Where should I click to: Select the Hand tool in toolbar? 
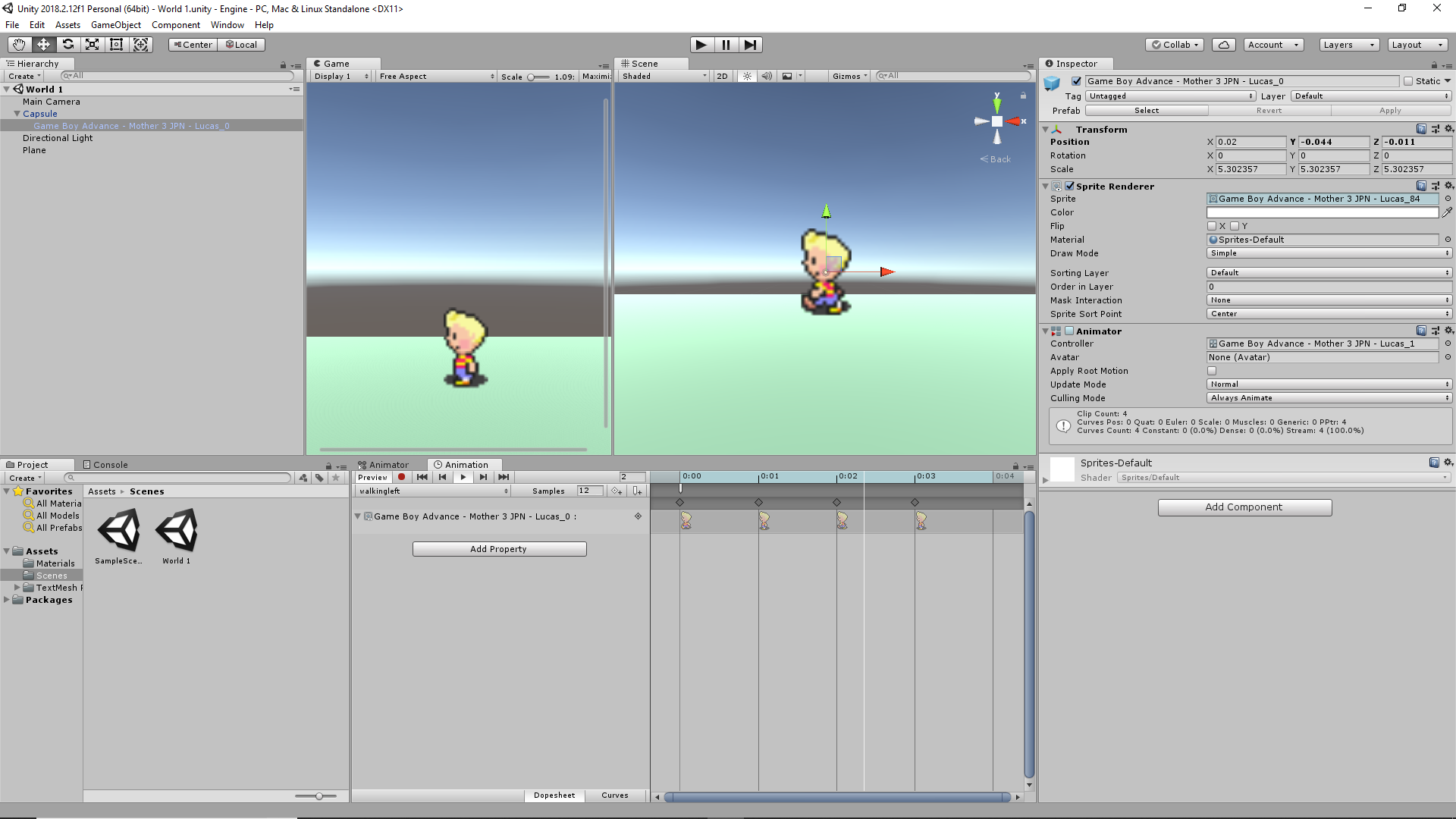pos(19,45)
